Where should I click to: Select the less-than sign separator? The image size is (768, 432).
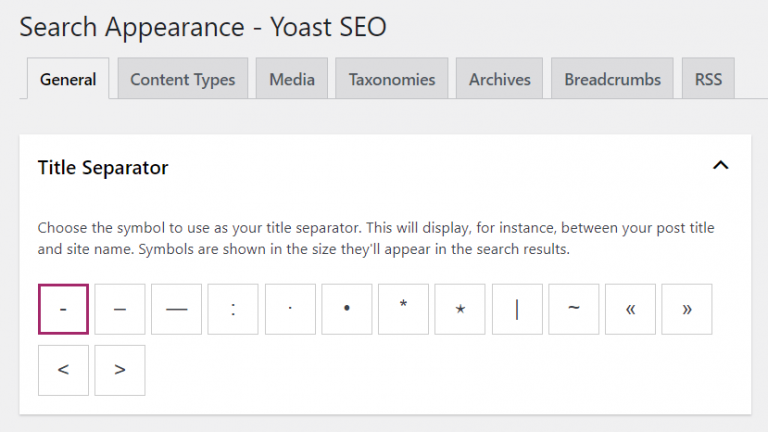pos(63,370)
